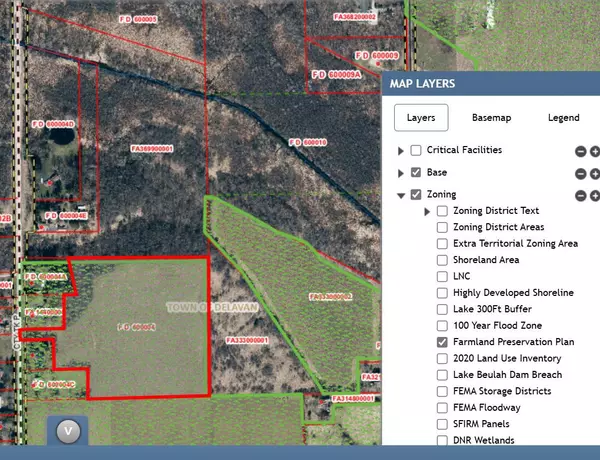Select parcel label F D 600010

pos(308,142)
